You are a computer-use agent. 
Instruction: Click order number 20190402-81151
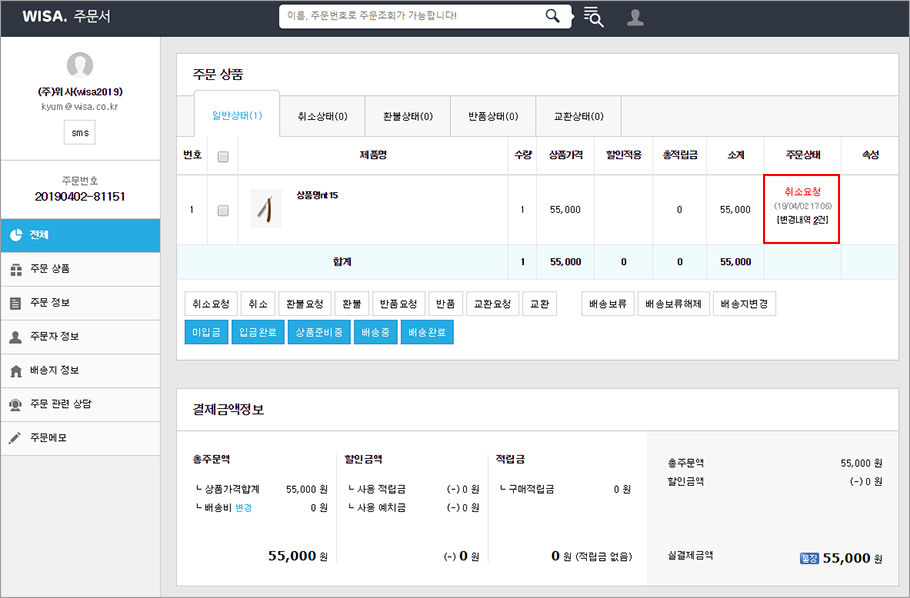(x=80, y=197)
